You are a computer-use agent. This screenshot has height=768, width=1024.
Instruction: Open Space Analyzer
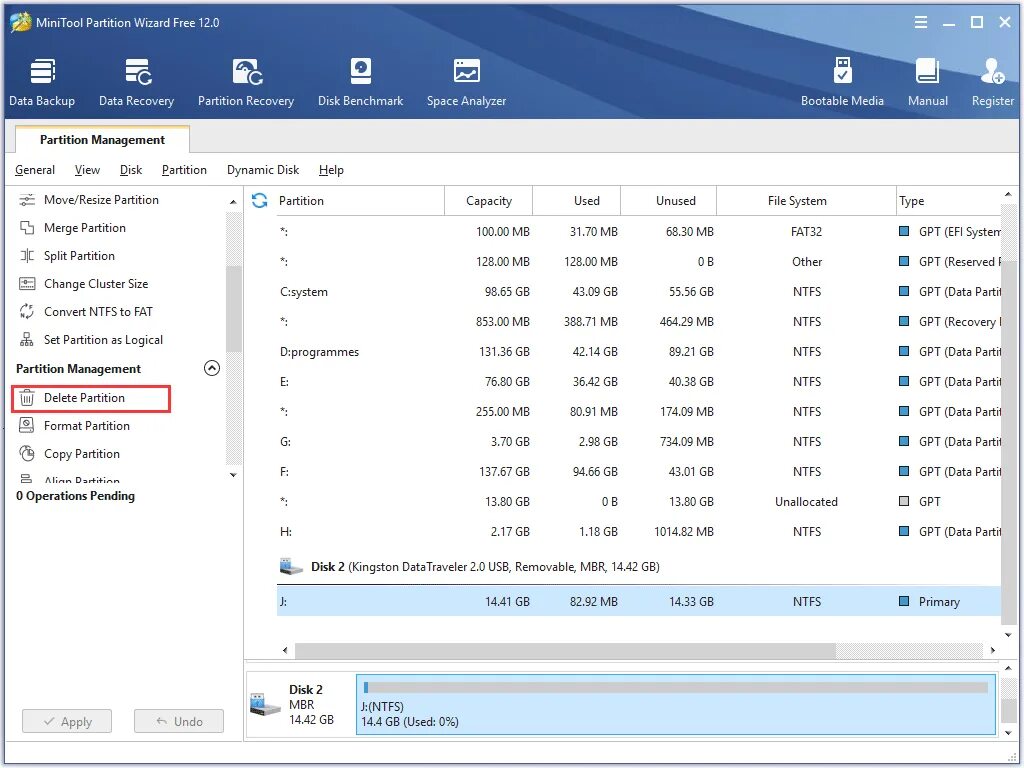click(466, 82)
